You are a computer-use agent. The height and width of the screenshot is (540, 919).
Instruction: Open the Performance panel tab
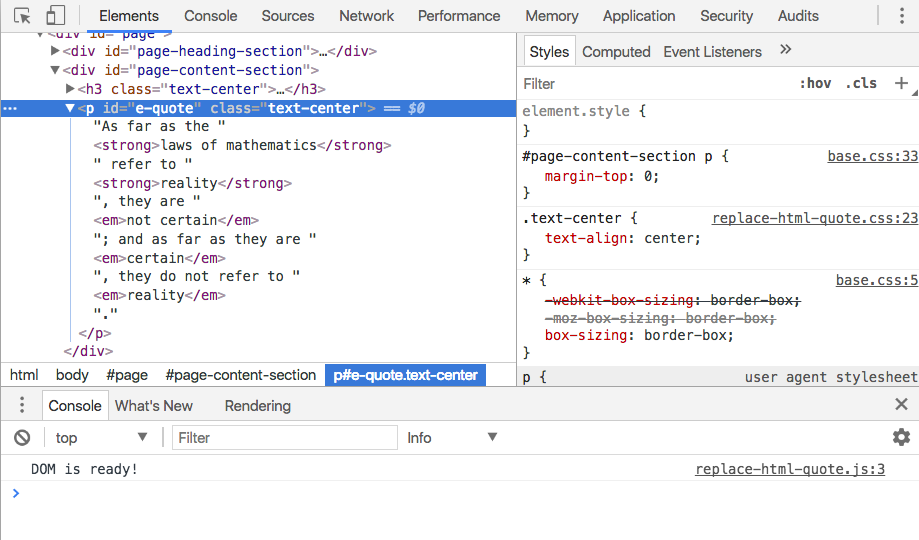[459, 16]
